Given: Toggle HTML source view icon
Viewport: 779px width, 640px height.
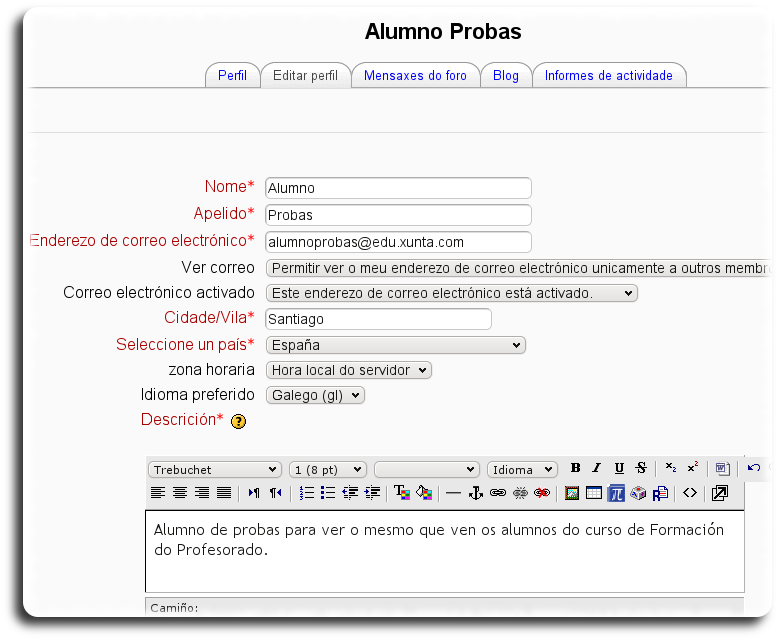Looking at the screenshot, I should [x=690, y=493].
